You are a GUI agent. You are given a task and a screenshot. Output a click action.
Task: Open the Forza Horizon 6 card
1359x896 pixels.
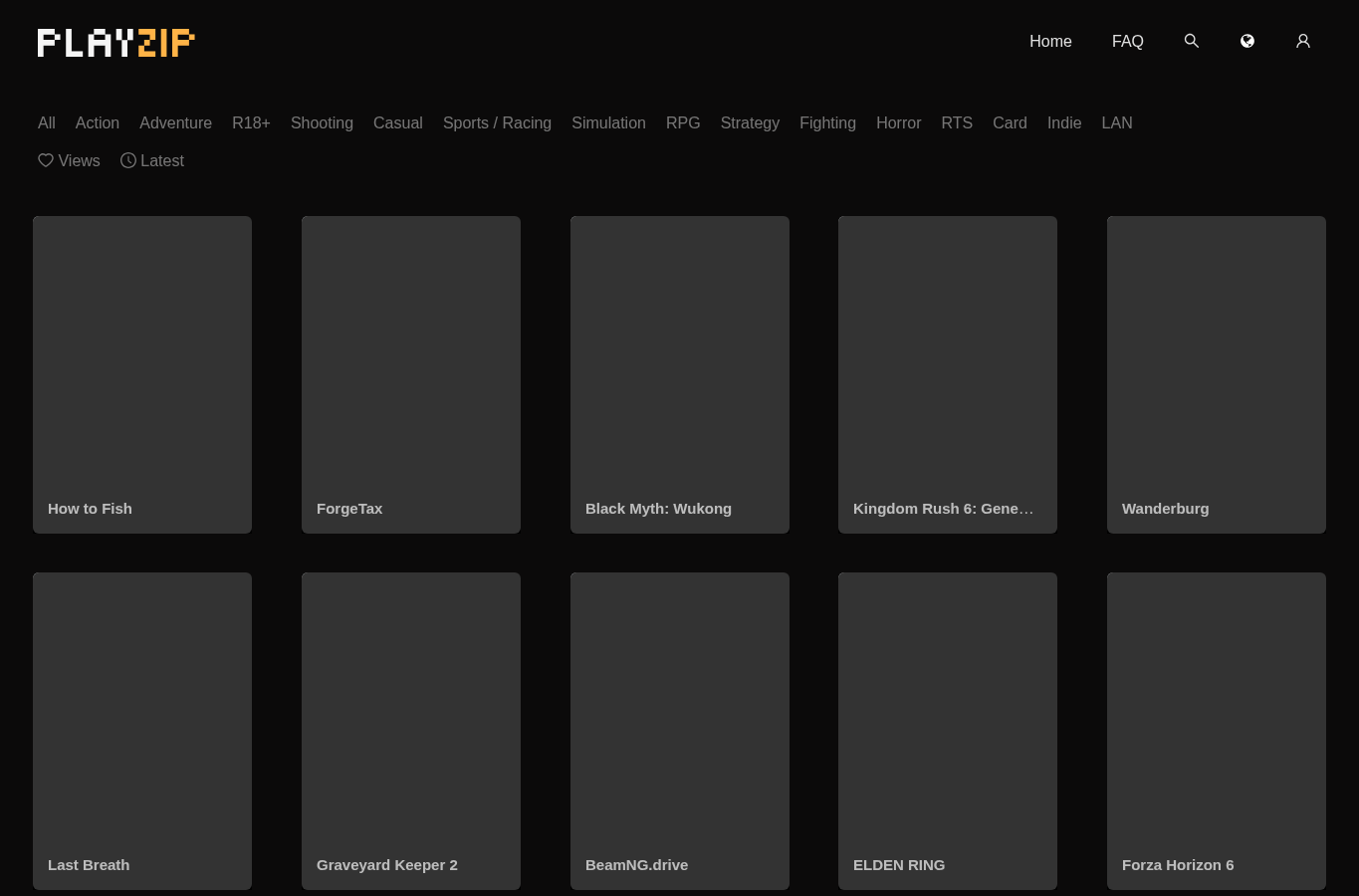pyautogui.click(x=1217, y=731)
